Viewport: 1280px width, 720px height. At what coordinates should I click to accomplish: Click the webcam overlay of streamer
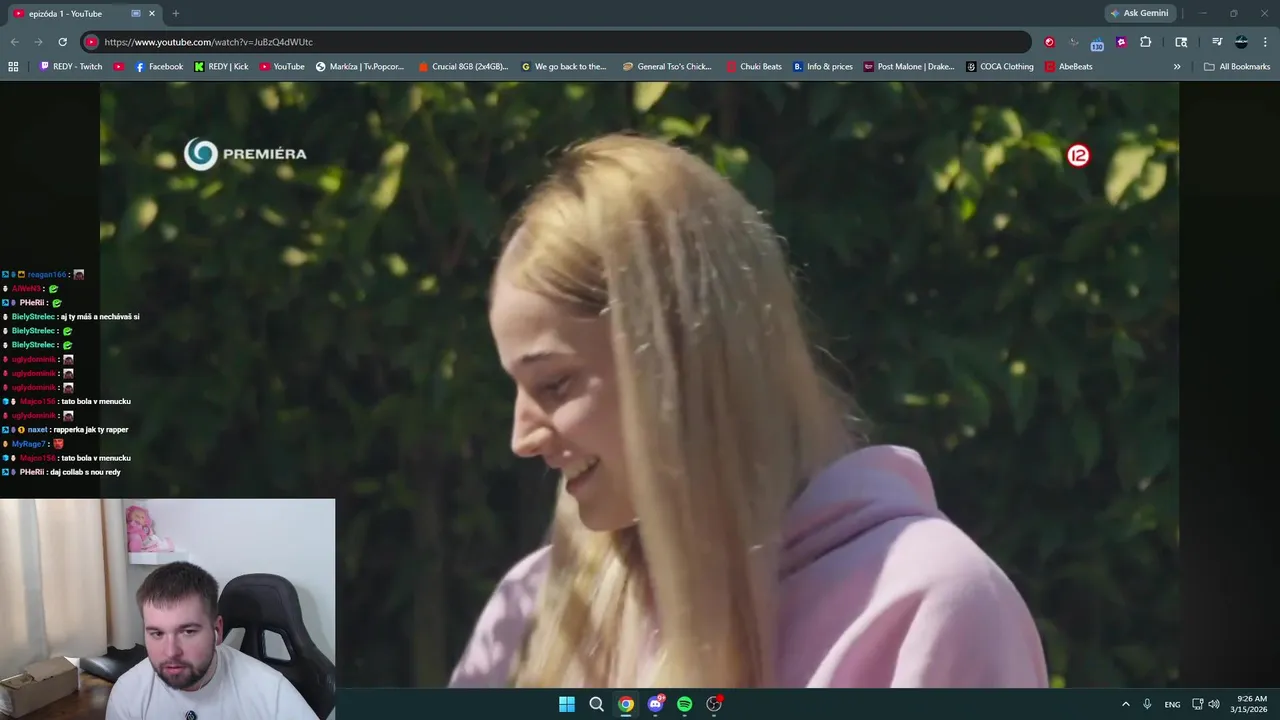pos(167,609)
